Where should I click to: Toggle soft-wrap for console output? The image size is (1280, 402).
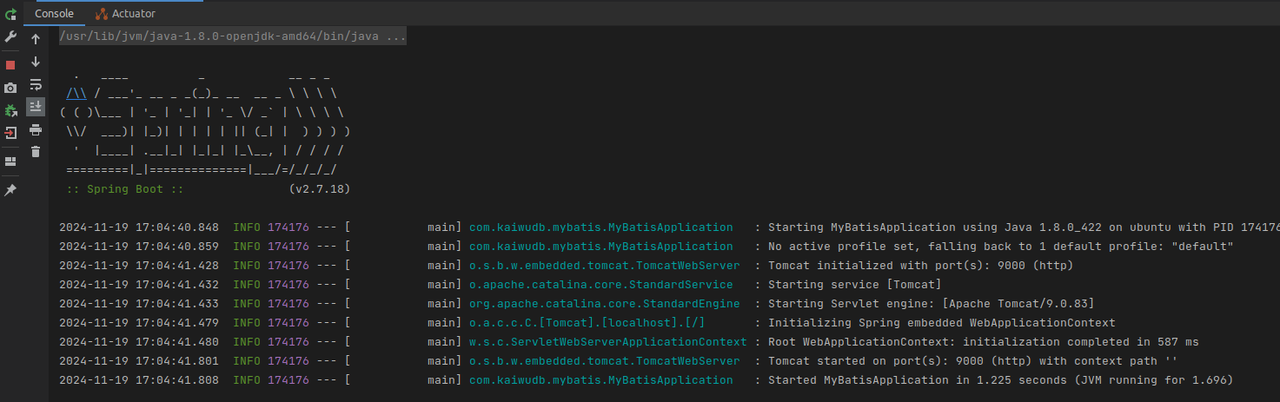(x=36, y=84)
